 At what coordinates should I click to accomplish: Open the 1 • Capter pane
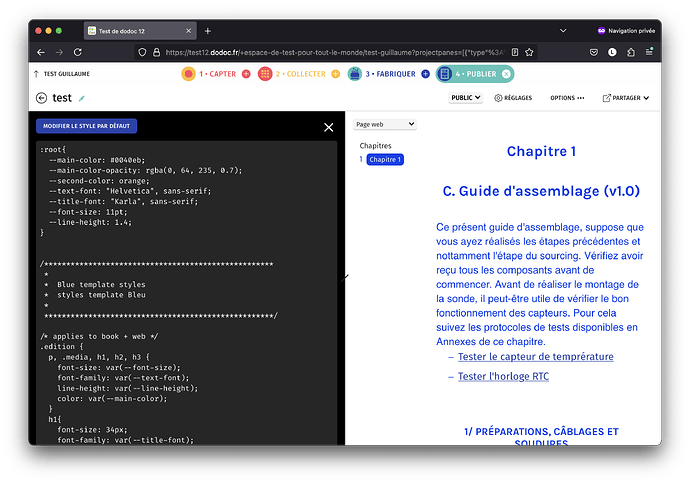click(x=217, y=74)
